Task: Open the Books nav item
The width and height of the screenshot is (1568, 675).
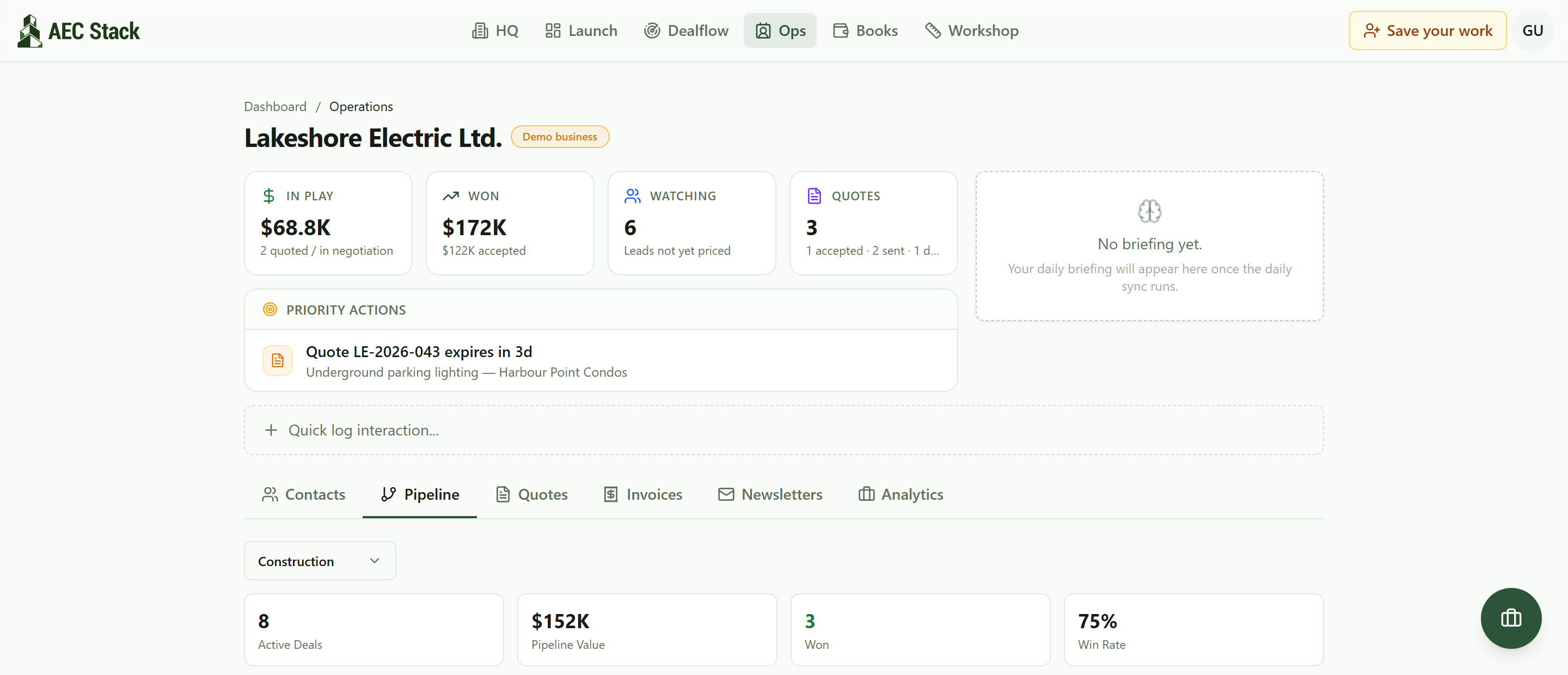Action: click(x=865, y=30)
